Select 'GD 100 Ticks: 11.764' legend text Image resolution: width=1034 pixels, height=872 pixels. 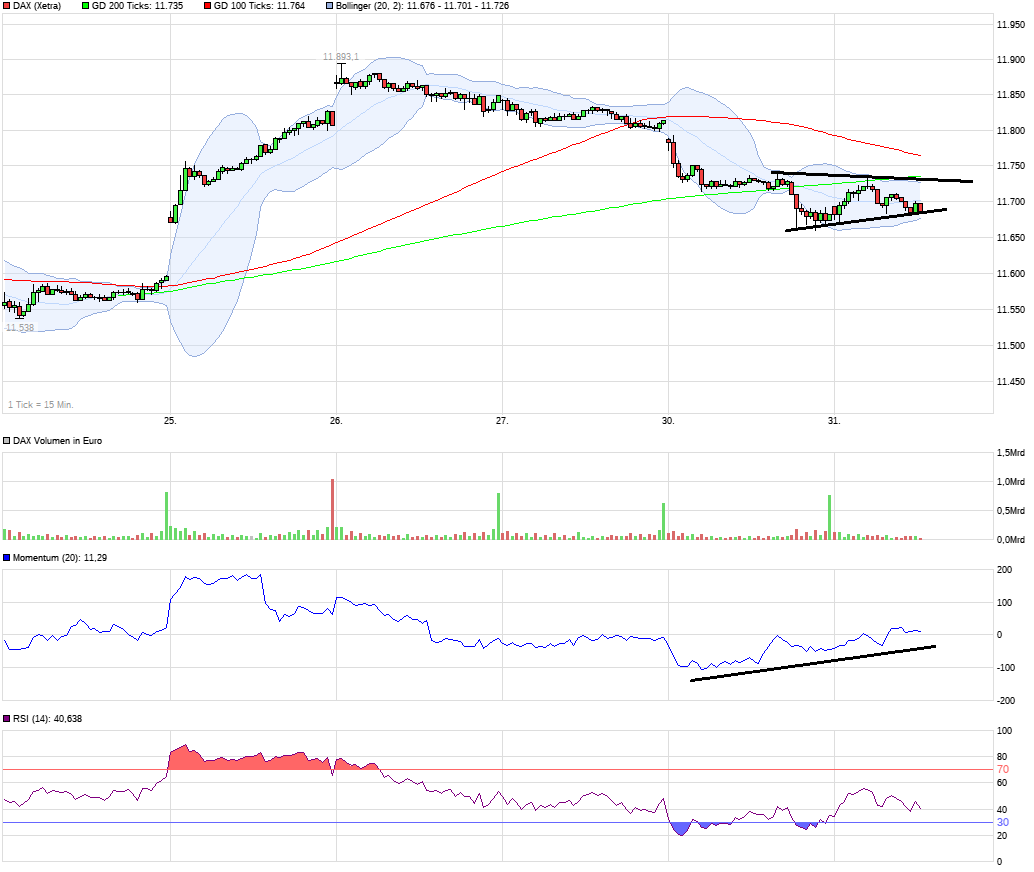(259, 6)
